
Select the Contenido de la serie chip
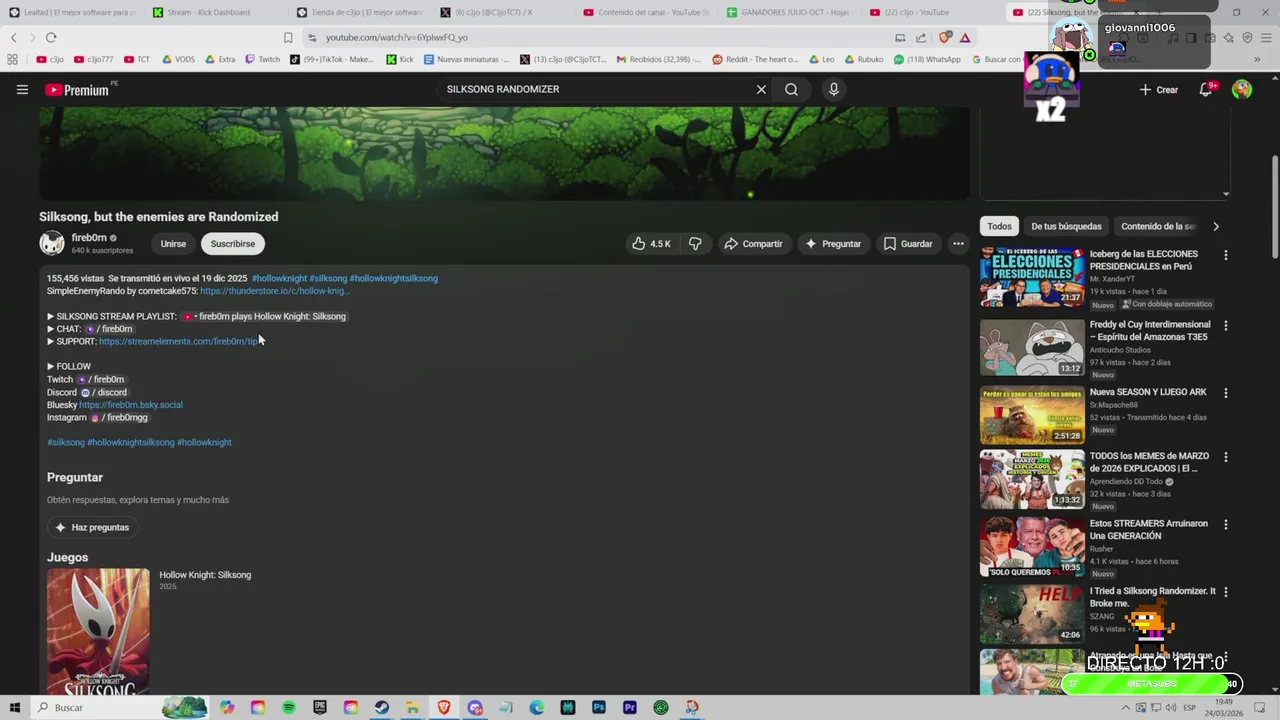[x=1158, y=226]
